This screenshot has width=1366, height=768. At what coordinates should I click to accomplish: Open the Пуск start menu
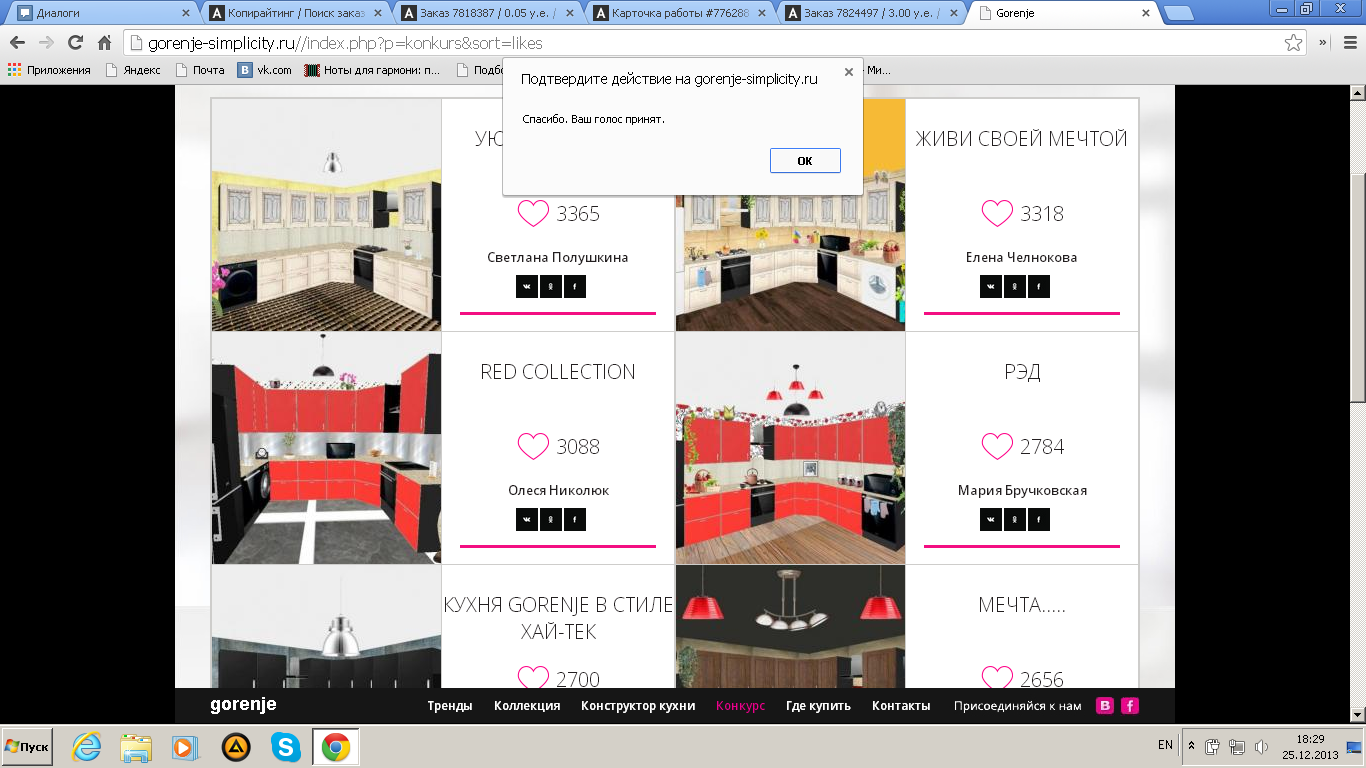(27, 747)
